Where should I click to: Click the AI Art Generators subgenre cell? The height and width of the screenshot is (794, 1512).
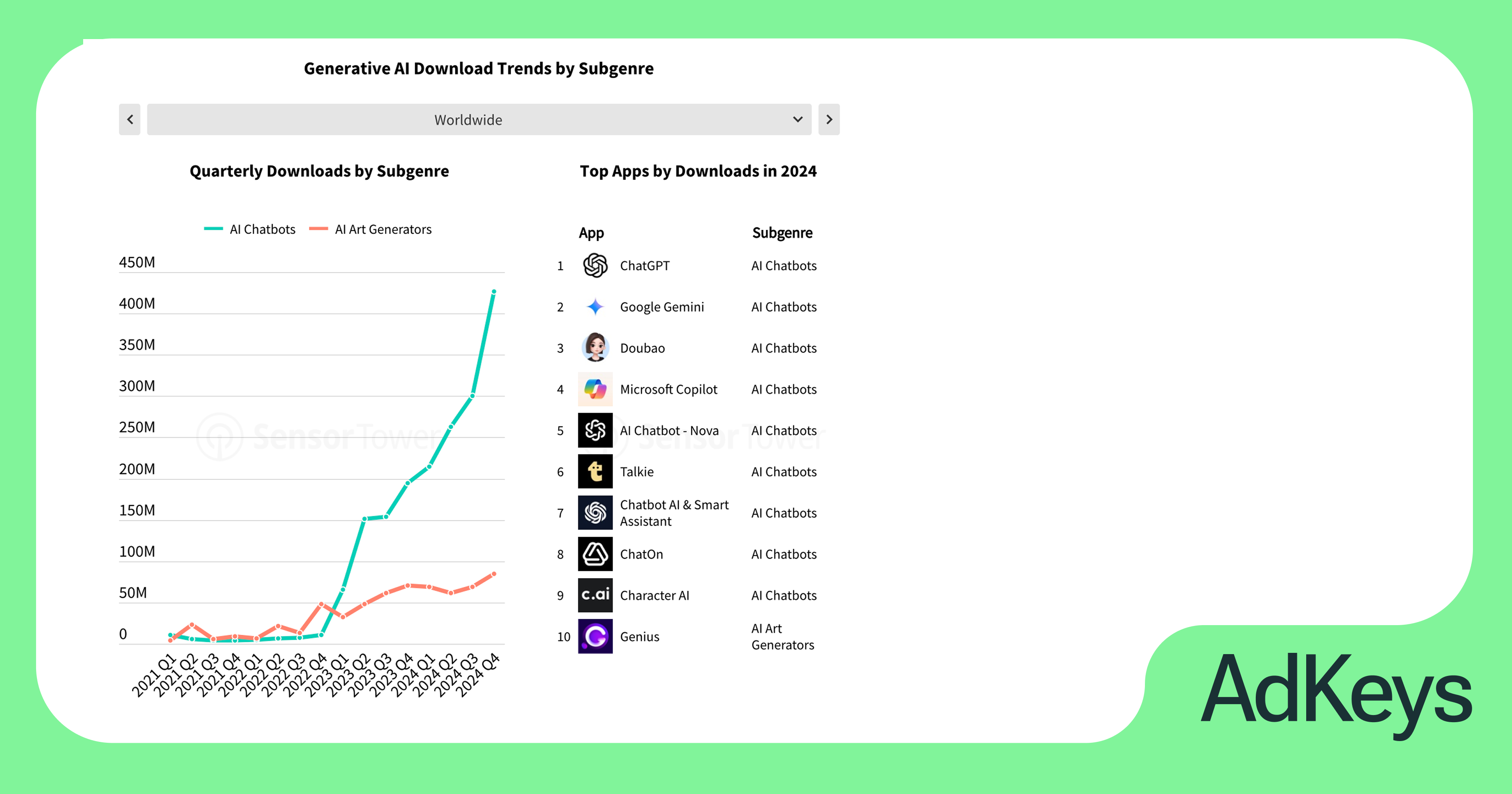(783, 636)
